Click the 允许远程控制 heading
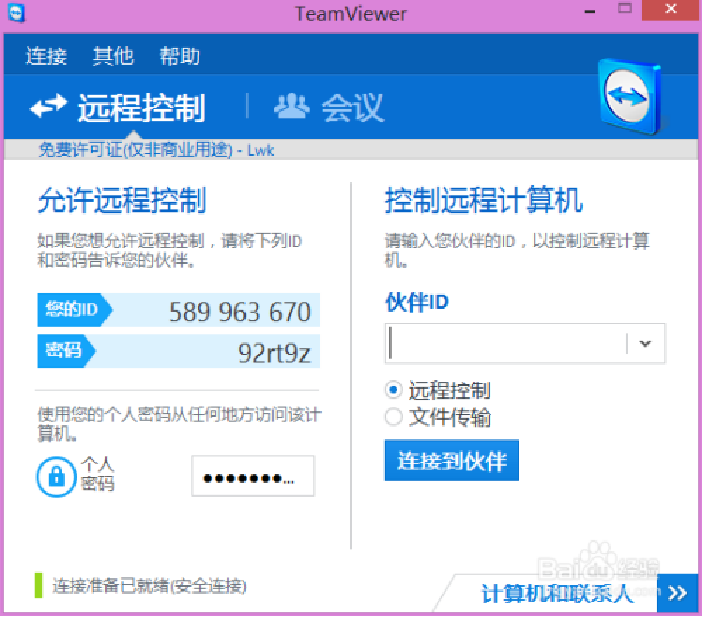The height and width of the screenshot is (617, 702). click(122, 200)
